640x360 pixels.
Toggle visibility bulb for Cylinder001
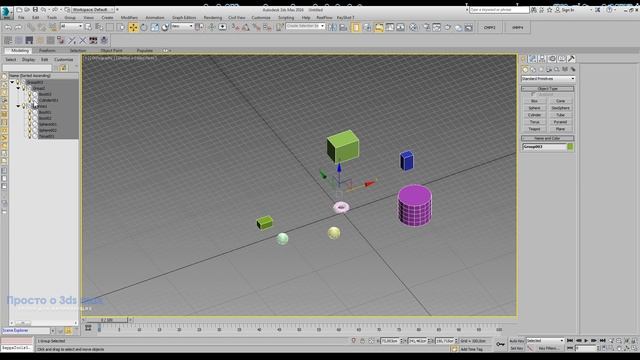tap(29, 100)
